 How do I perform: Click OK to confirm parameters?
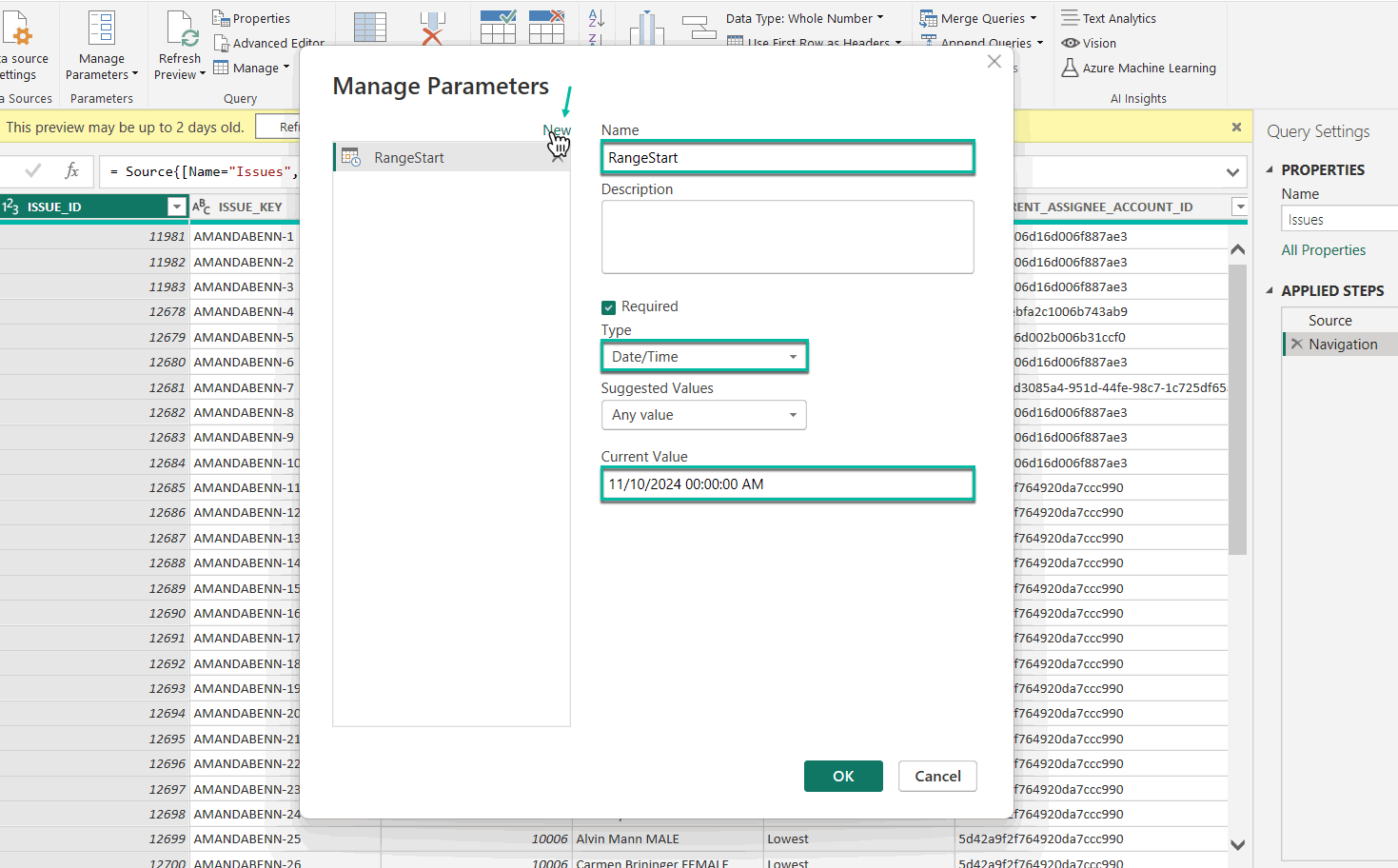coord(843,777)
